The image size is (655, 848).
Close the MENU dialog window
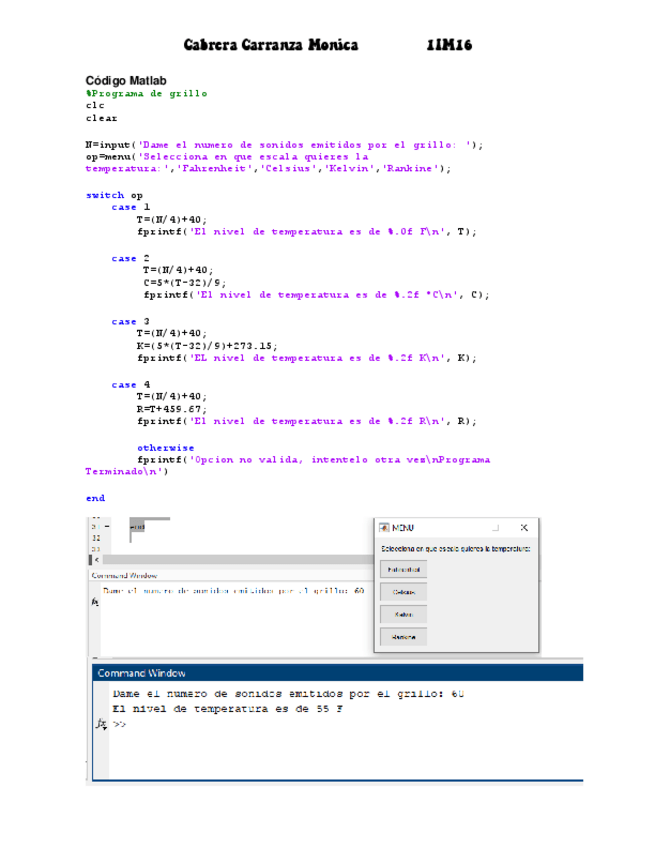[x=524, y=527]
